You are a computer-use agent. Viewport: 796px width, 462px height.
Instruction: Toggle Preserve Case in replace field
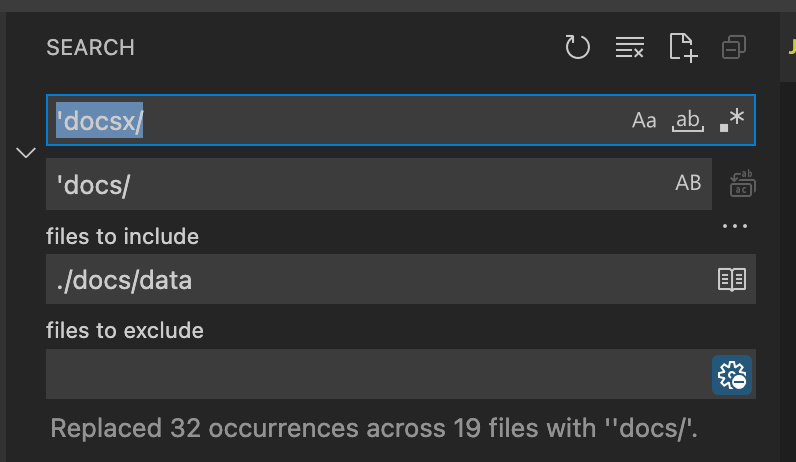tap(688, 184)
